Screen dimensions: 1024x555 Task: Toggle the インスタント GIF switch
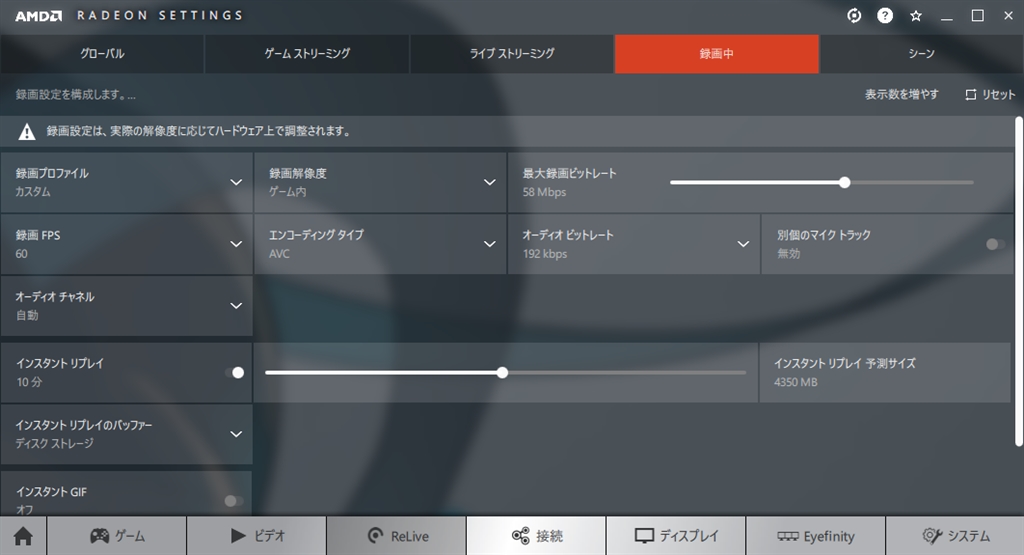click(234, 501)
